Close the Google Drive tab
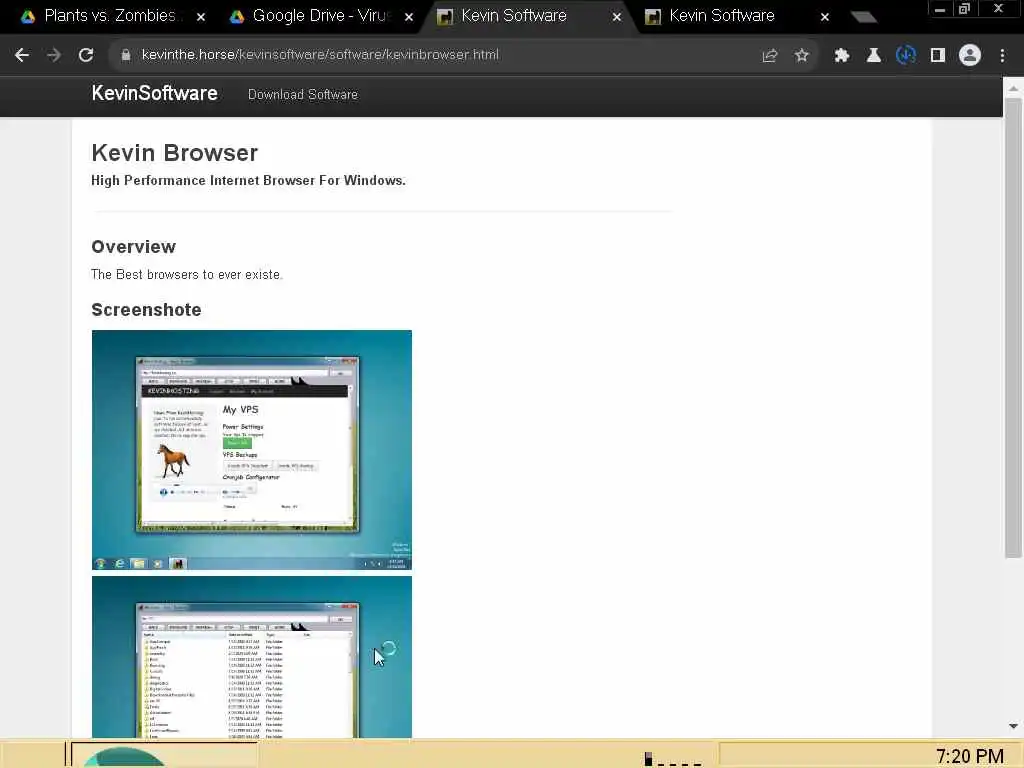The image size is (1024, 768). (x=409, y=17)
